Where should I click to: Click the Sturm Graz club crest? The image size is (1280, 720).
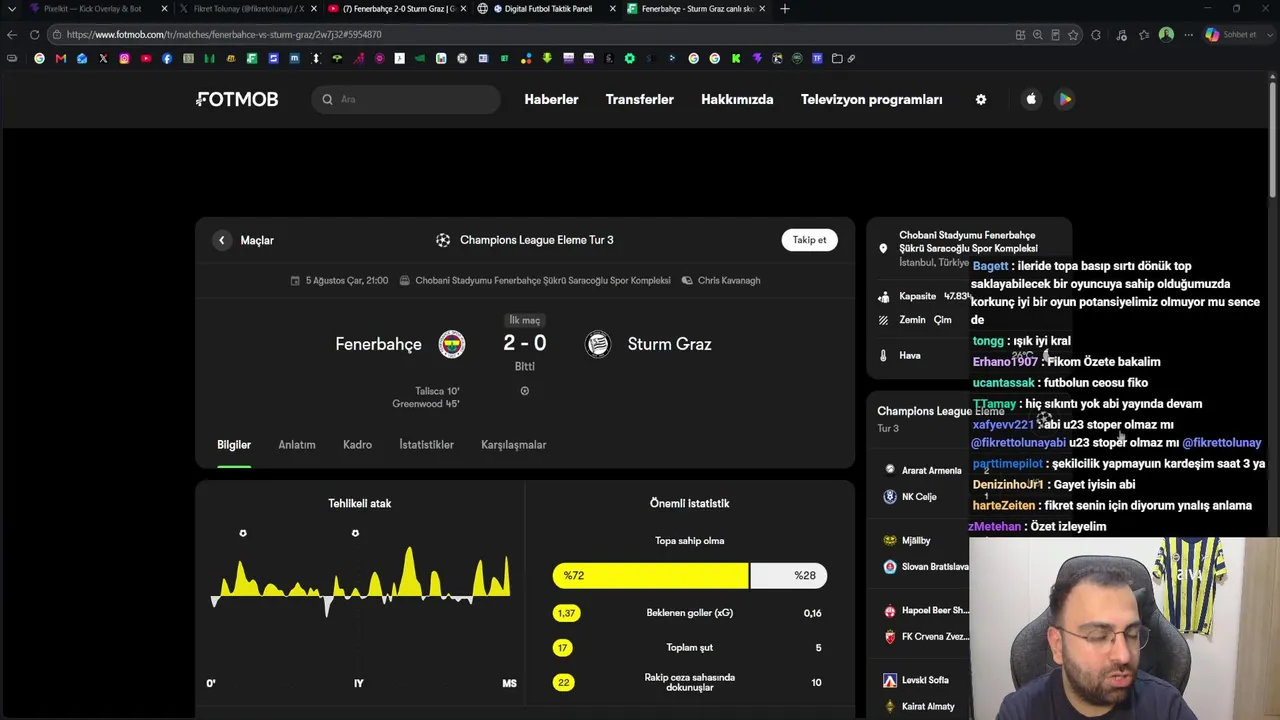598,344
